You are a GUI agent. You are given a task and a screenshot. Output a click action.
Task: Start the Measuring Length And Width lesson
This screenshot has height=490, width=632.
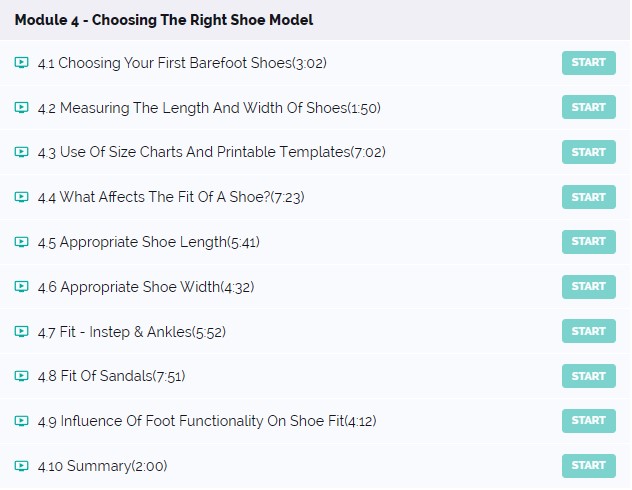(588, 107)
